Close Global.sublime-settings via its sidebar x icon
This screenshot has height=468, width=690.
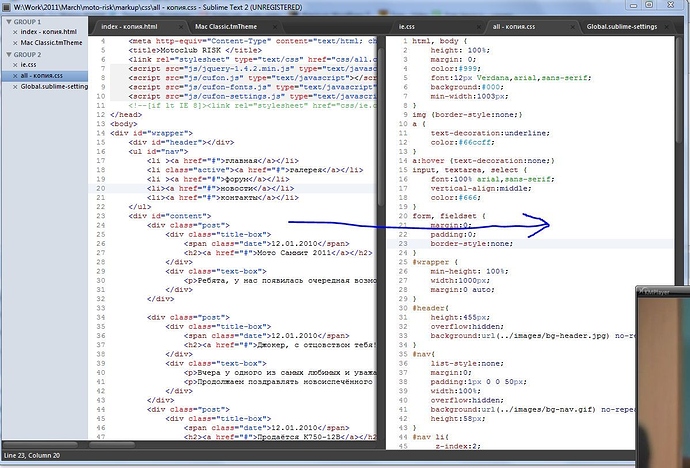(x=14, y=87)
